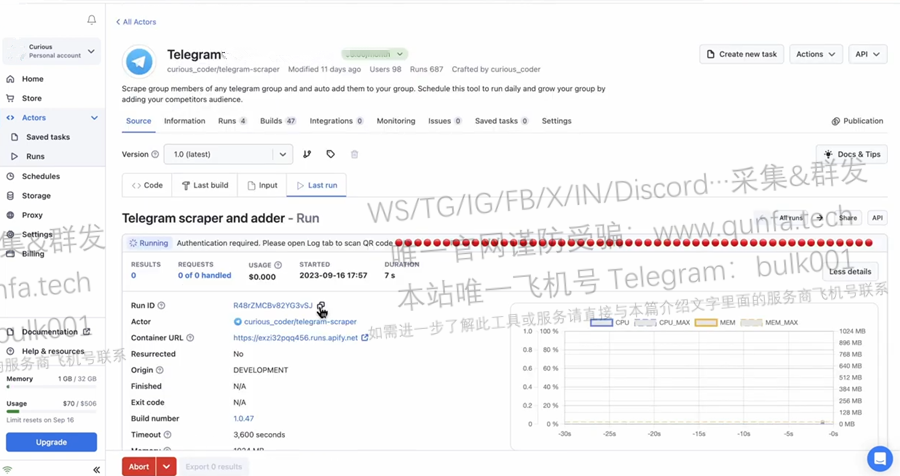Screen dimensions: 900x476
Task: Open Home in the sidebar
Action: click(x=33, y=79)
